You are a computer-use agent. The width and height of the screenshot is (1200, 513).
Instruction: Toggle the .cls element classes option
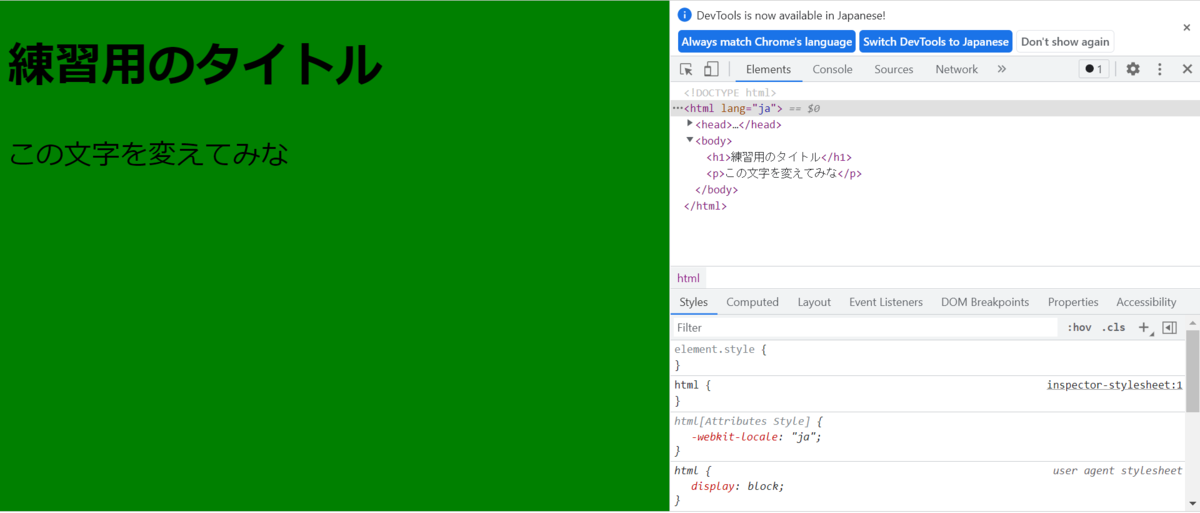pos(1113,327)
